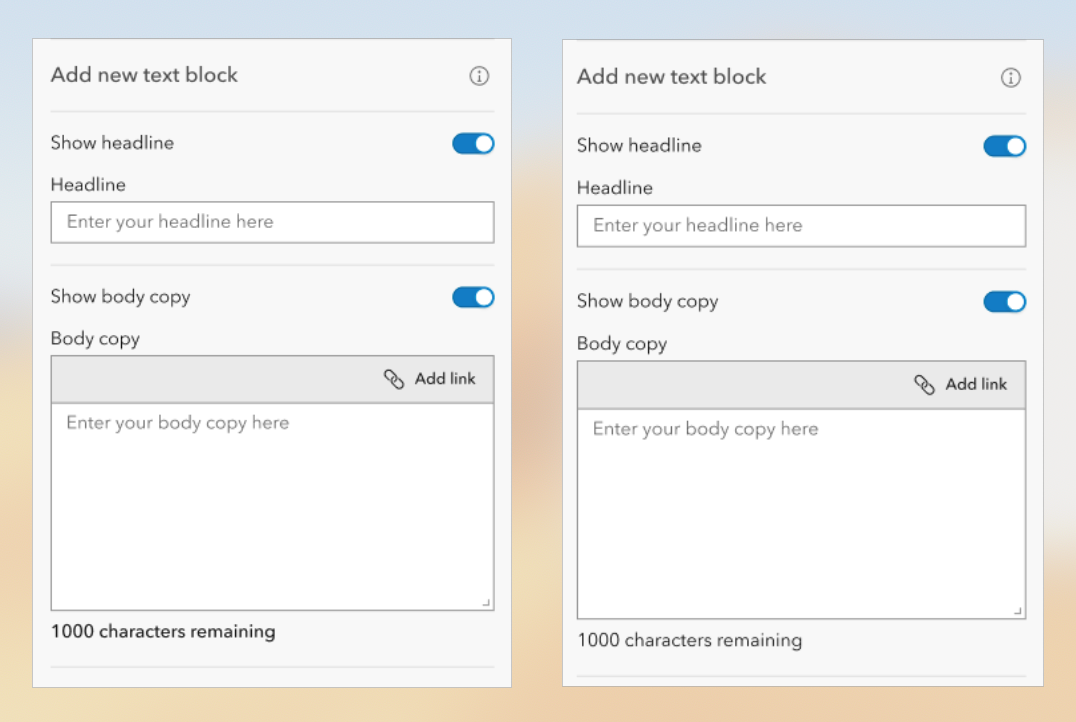Viewport: 1076px width, 722px height.
Task: Click 'Body copy' field label in right panel
Action: (x=622, y=344)
